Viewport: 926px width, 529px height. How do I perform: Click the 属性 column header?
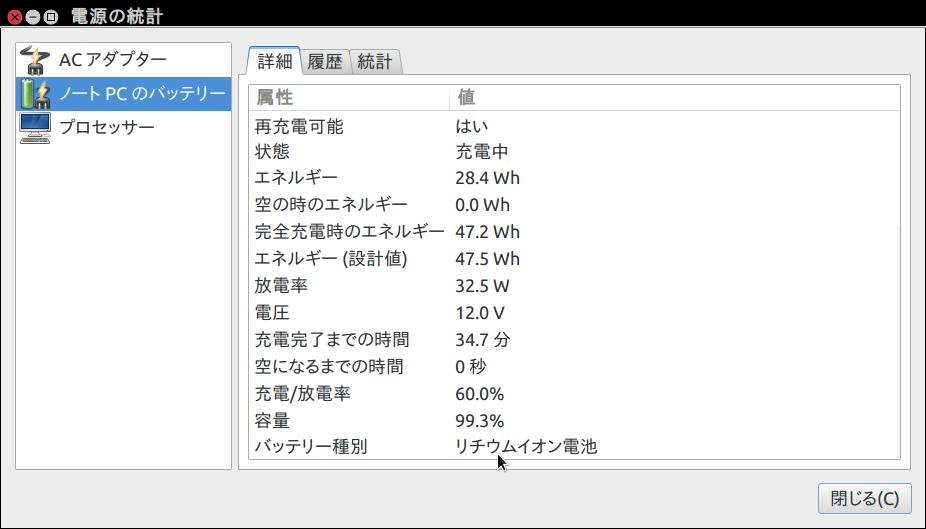click(349, 97)
